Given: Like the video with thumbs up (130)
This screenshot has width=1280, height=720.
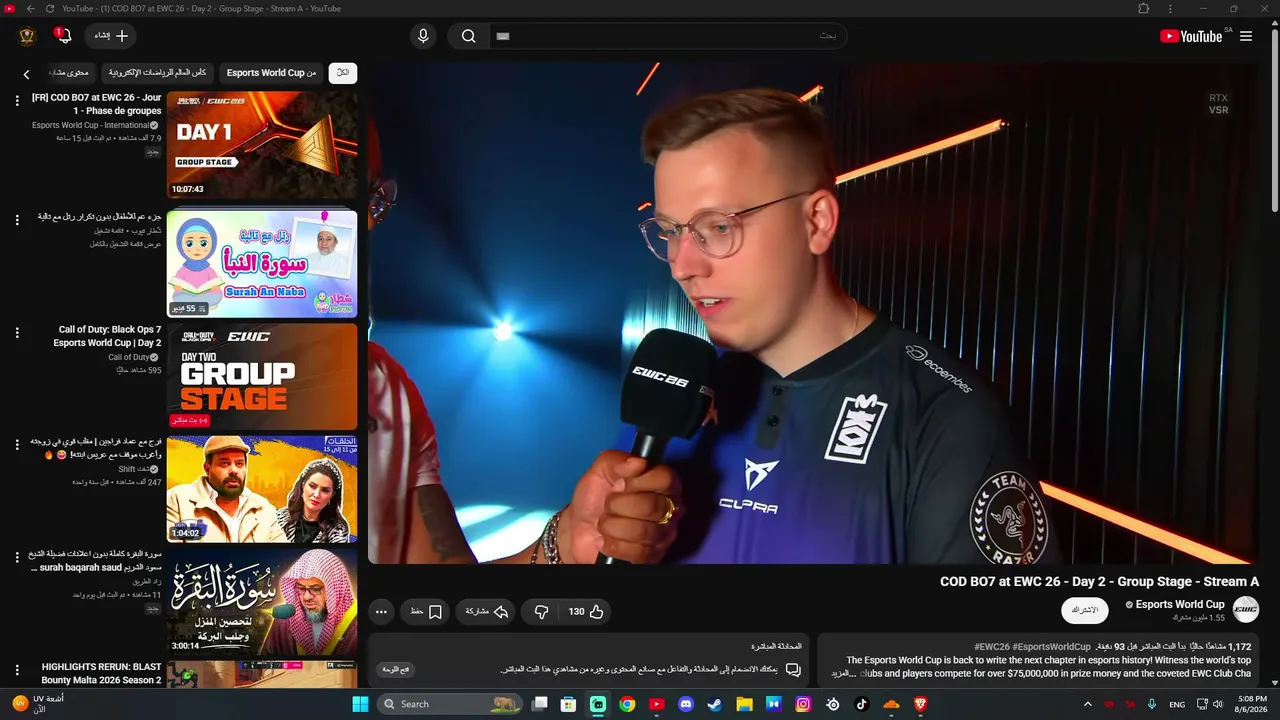Looking at the screenshot, I should tap(585, 611).
